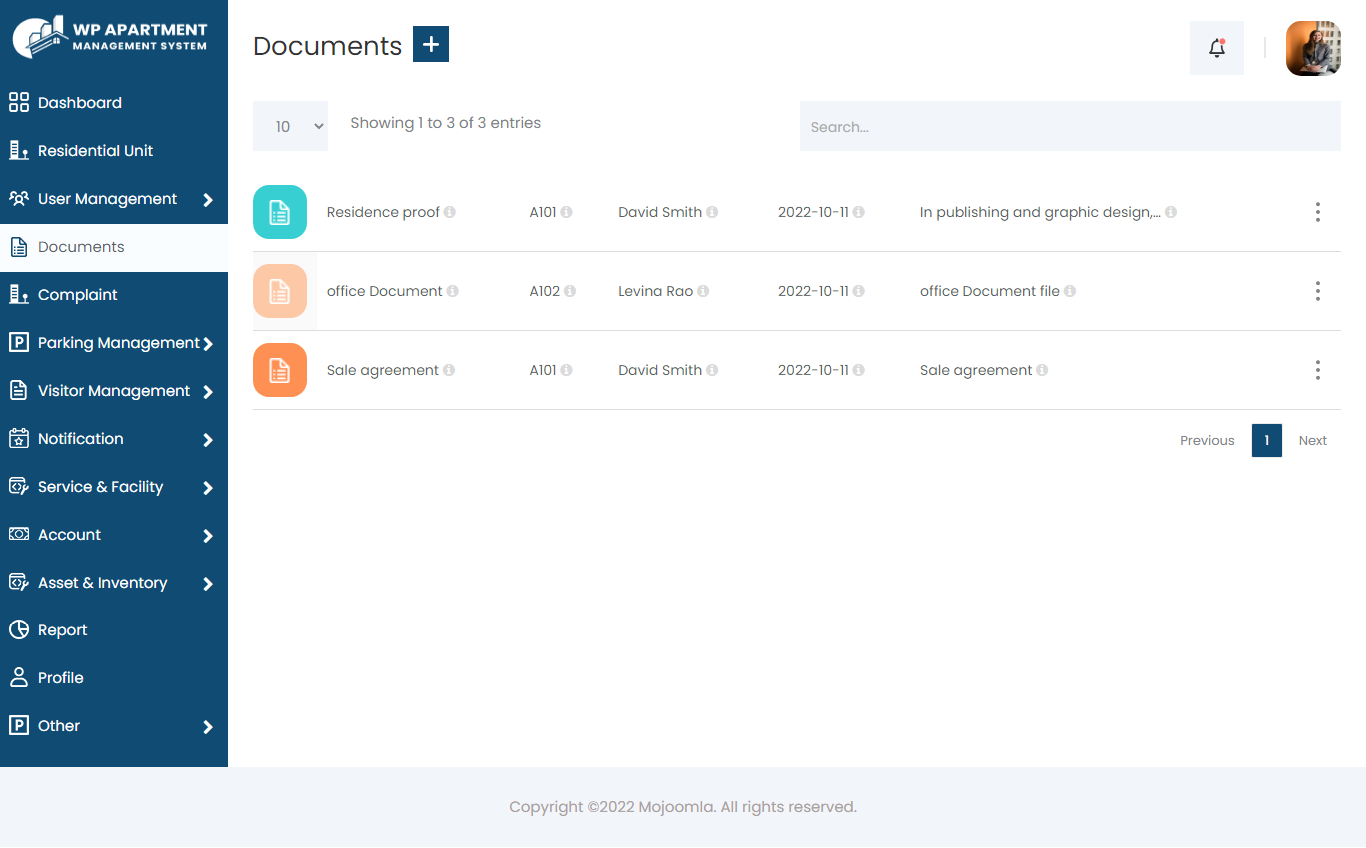The image size is (1366, 848).
Task: Click the Next pagination button
Action: (1313, 440)
